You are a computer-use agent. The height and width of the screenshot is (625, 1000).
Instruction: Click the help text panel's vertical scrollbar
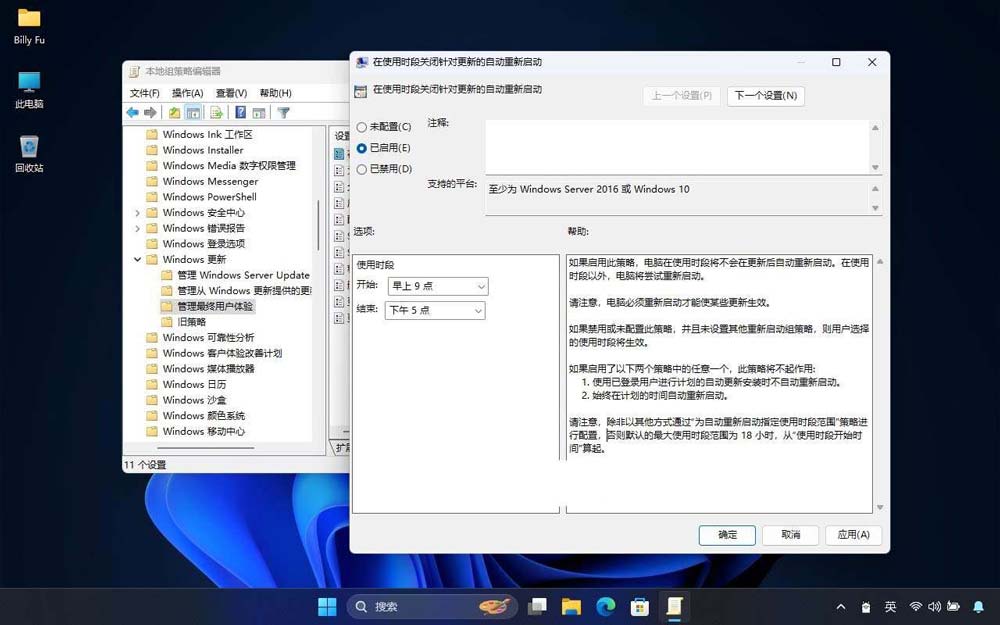[878, 384]
